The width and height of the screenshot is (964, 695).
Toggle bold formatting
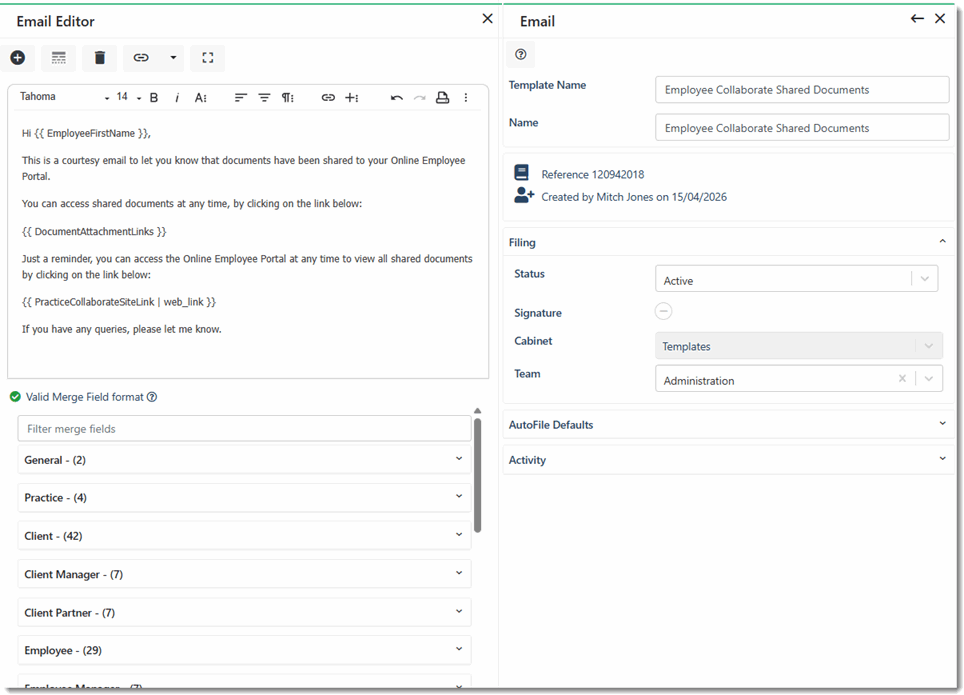(x=154, y=98)
